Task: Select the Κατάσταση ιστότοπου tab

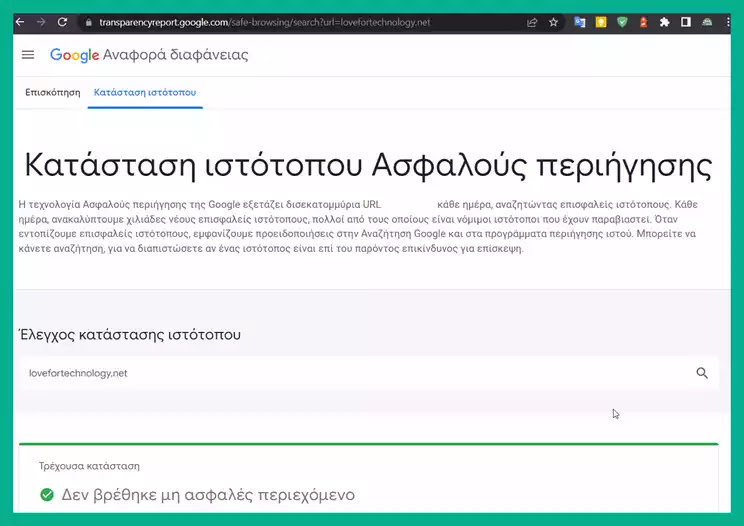Action: [x=145, y=92]
